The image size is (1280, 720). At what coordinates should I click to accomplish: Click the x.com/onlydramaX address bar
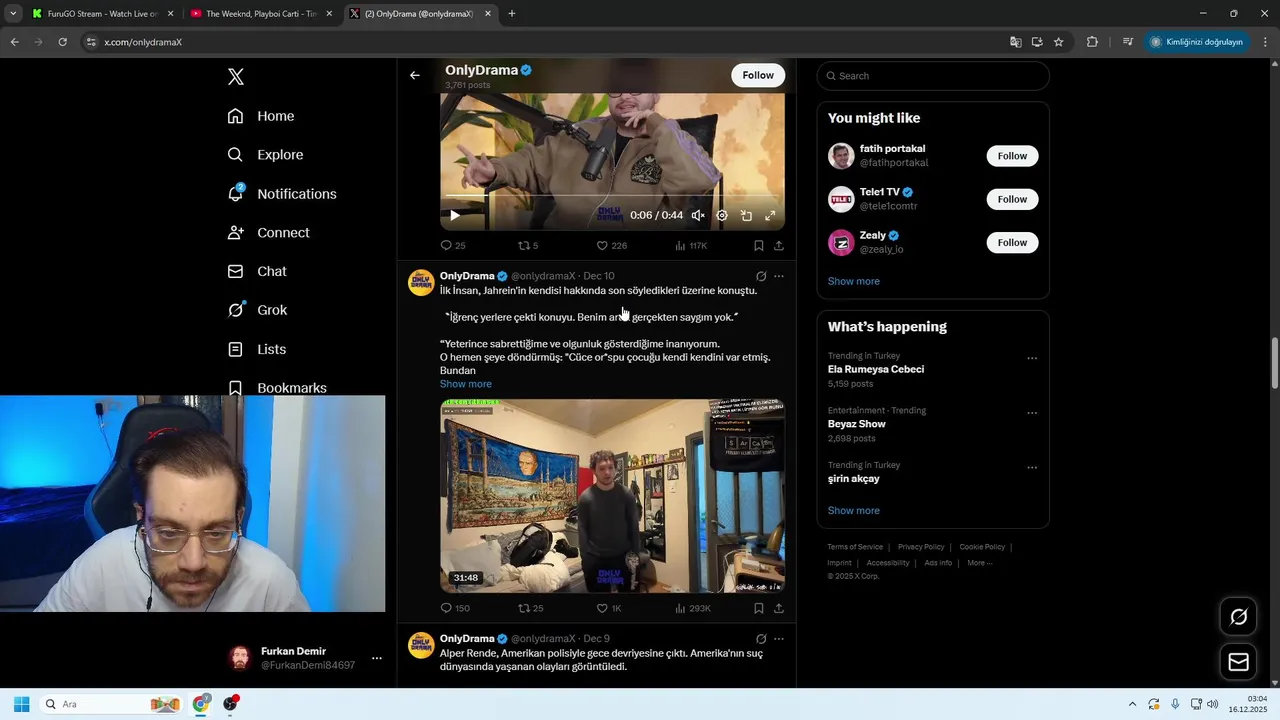540,42
